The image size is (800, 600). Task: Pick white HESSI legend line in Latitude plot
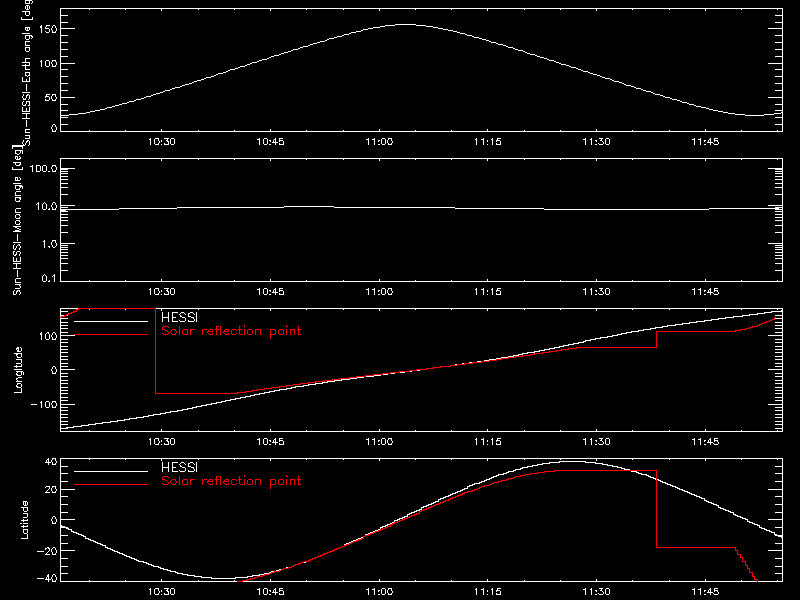pyautogui.click(x=111, y=471)
